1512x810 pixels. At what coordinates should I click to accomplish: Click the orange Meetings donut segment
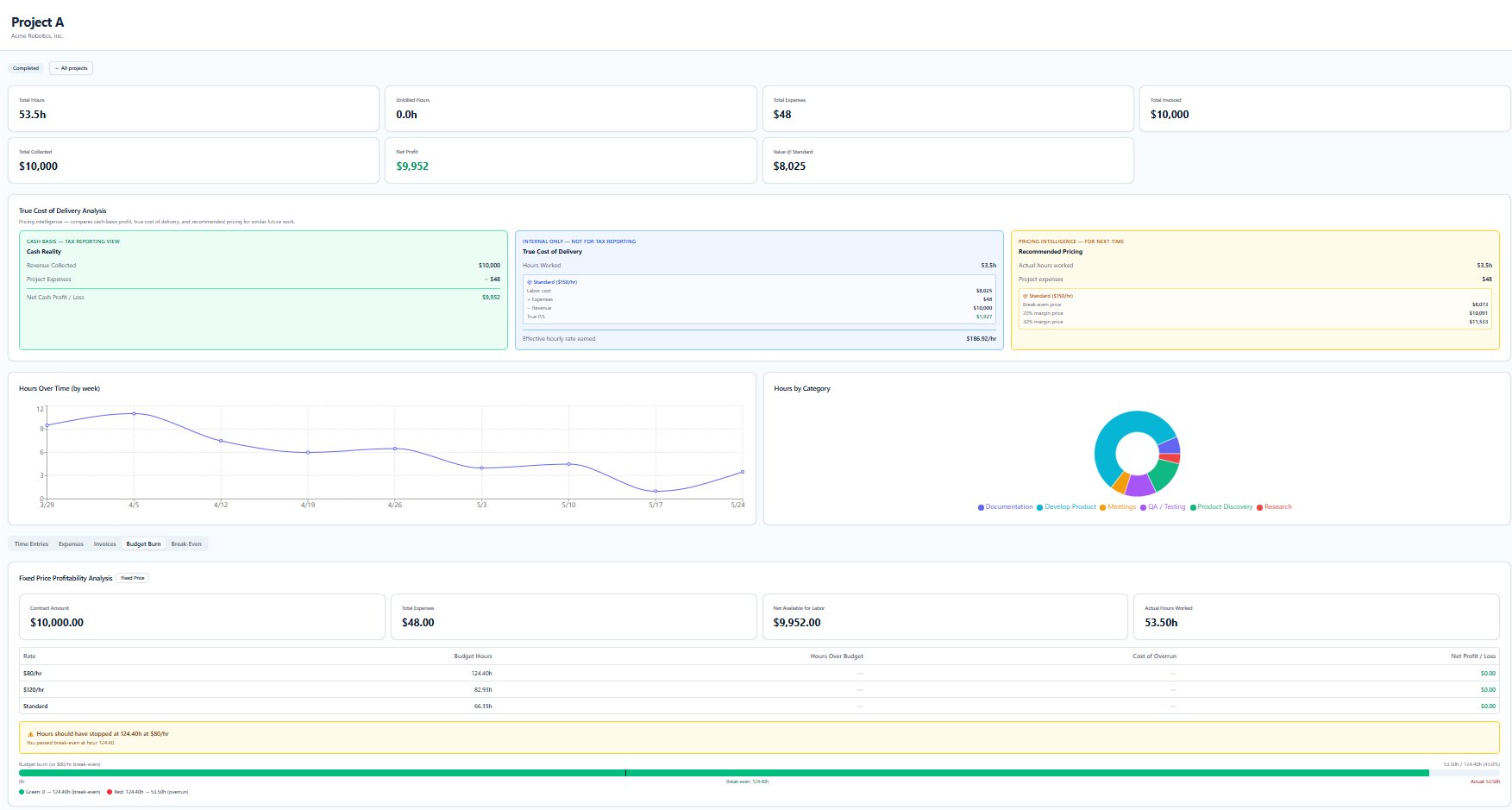[1120, 482]
